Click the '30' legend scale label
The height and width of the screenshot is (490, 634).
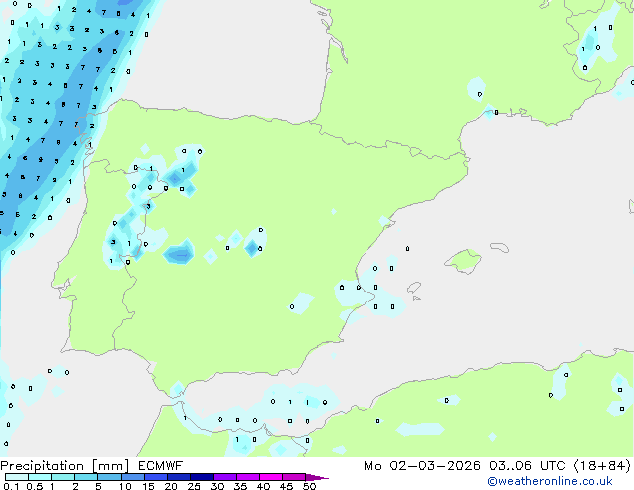pyautogui.click(x=217, y=486)
